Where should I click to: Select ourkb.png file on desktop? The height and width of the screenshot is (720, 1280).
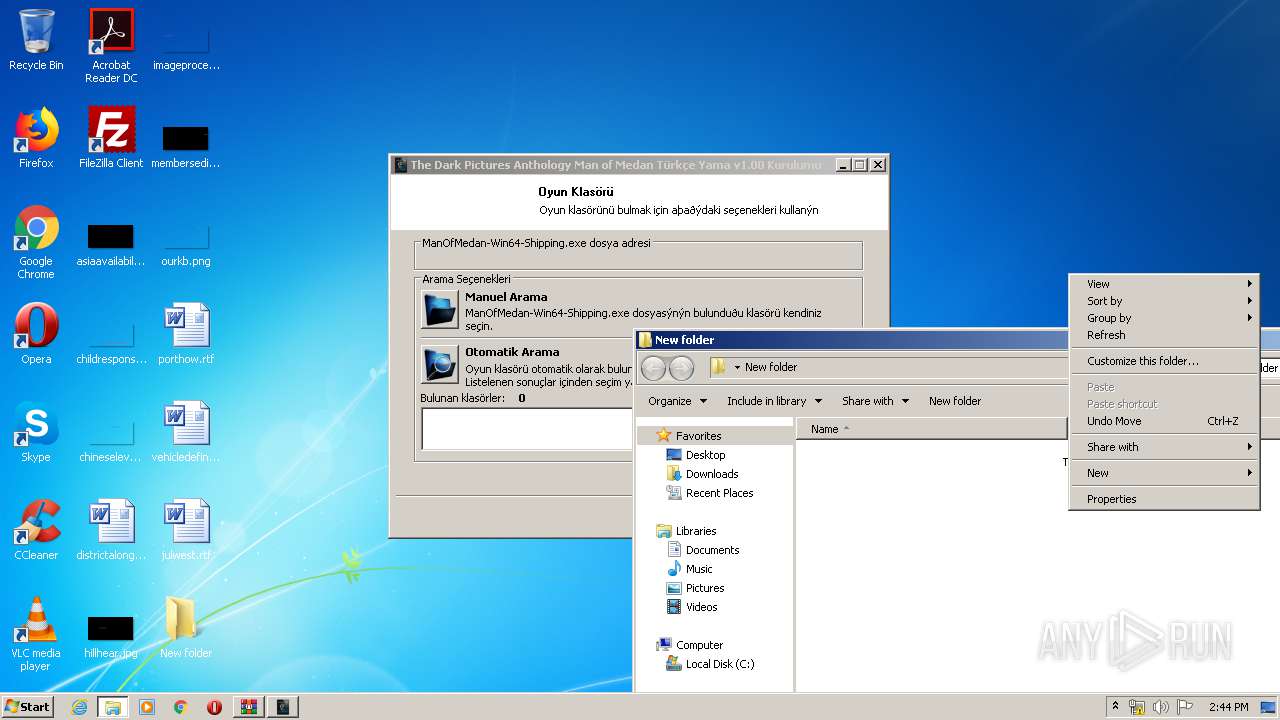coord(186,244)
